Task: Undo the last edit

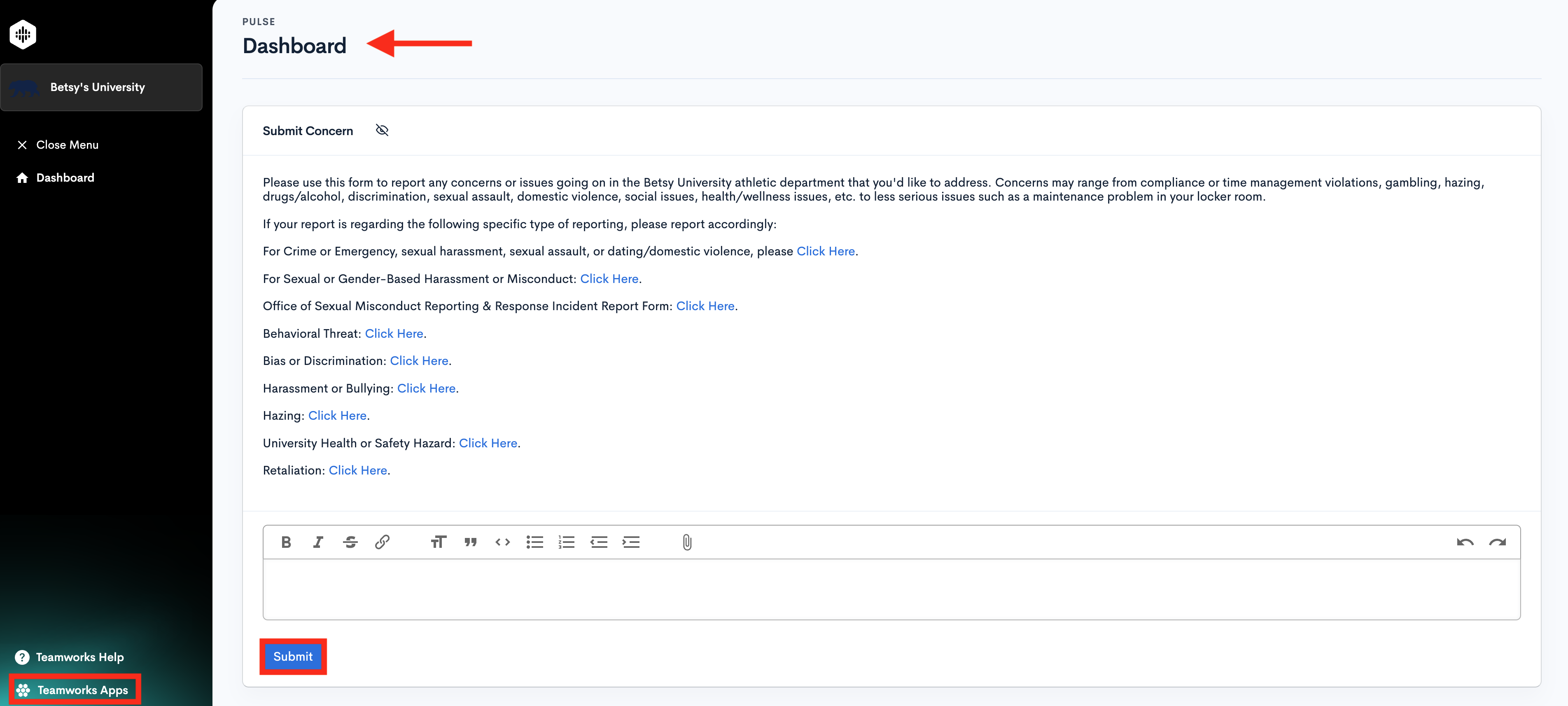Action: click(x=1466, y=542)
